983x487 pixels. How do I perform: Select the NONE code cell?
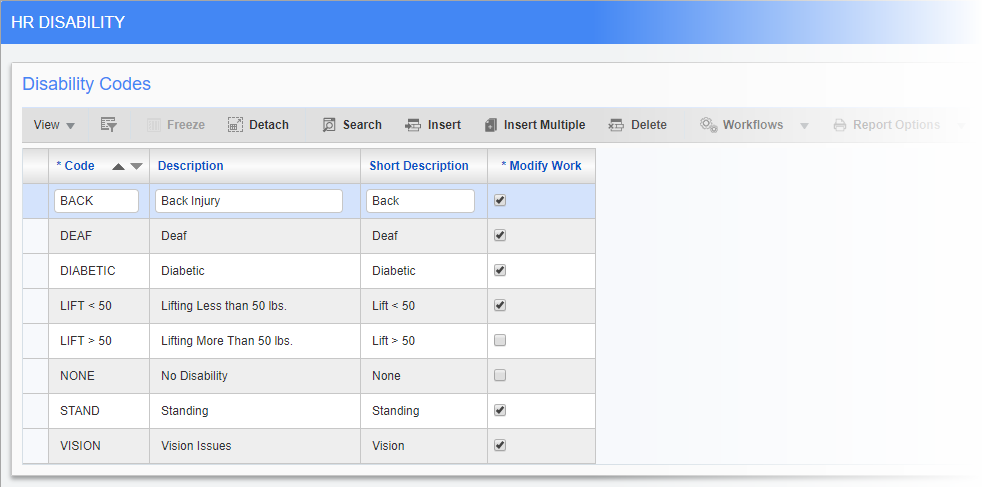pos(98,376)
